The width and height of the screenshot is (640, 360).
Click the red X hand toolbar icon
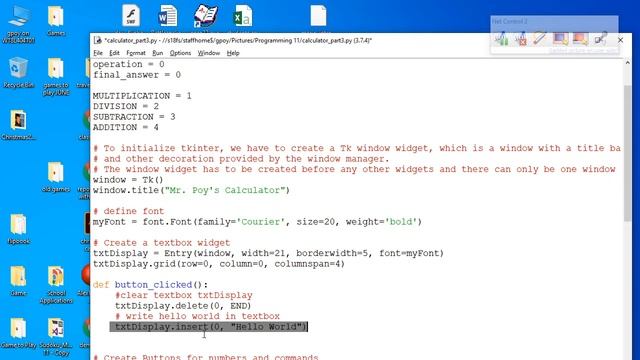(x=520, y=38)
